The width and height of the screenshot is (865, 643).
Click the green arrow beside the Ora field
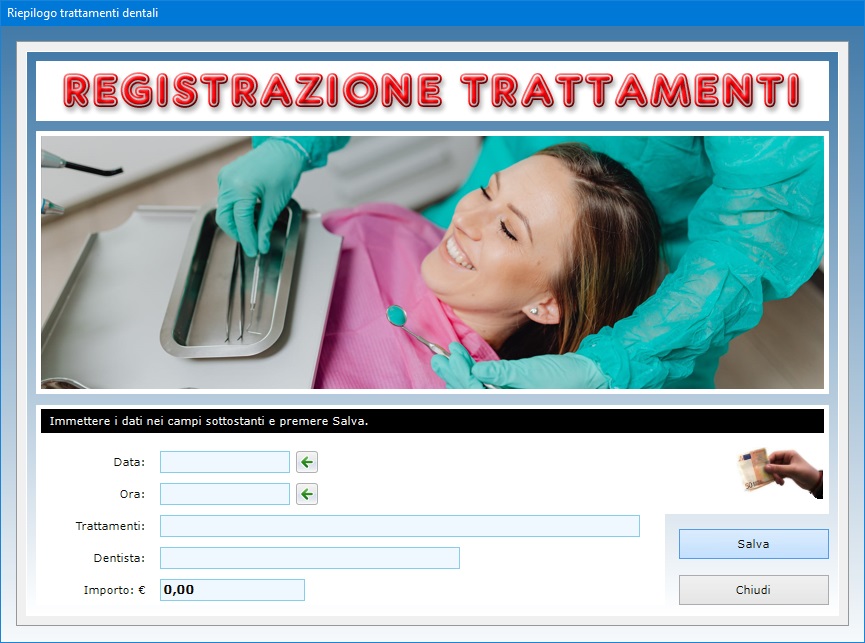[307, 494]
